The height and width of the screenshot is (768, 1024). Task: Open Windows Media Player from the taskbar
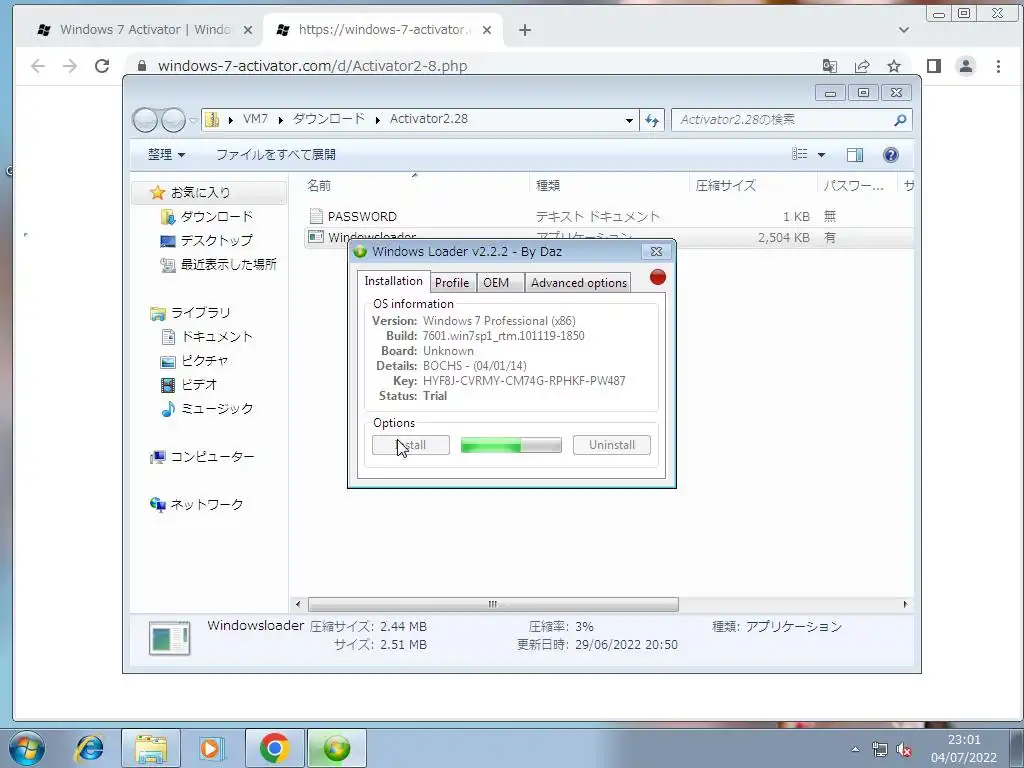(212, 748)
